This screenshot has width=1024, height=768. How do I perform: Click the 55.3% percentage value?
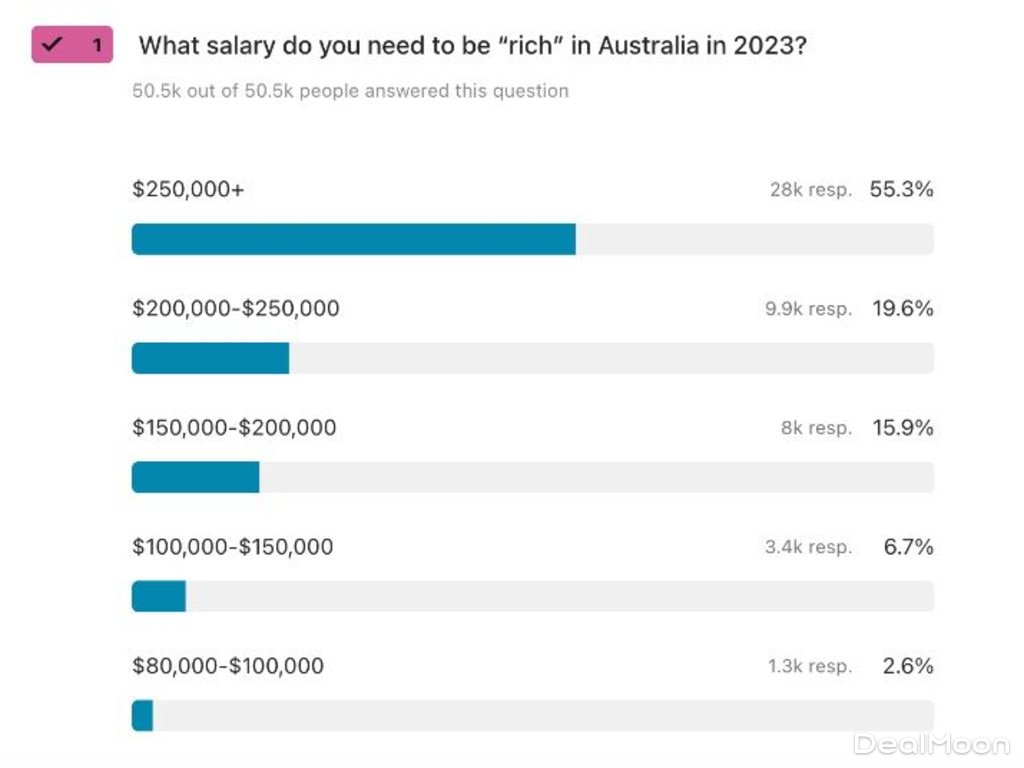click(x=901, y=189)
